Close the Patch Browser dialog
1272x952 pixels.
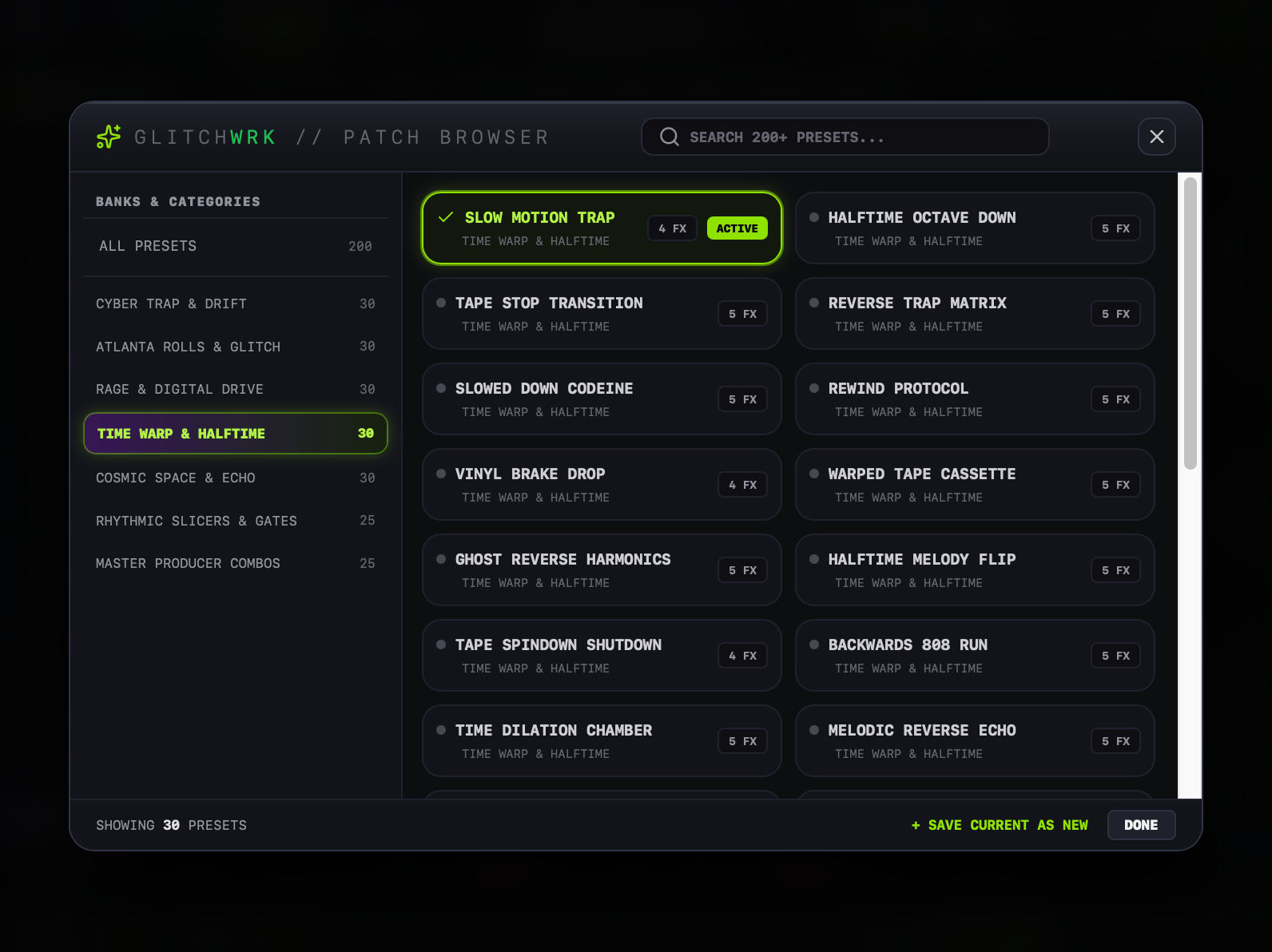1156,137
